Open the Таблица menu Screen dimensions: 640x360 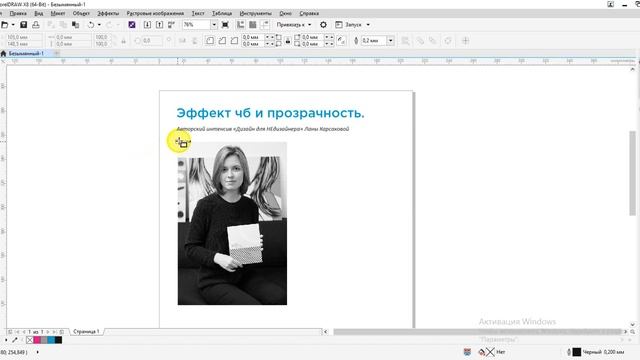coord(222,13)
